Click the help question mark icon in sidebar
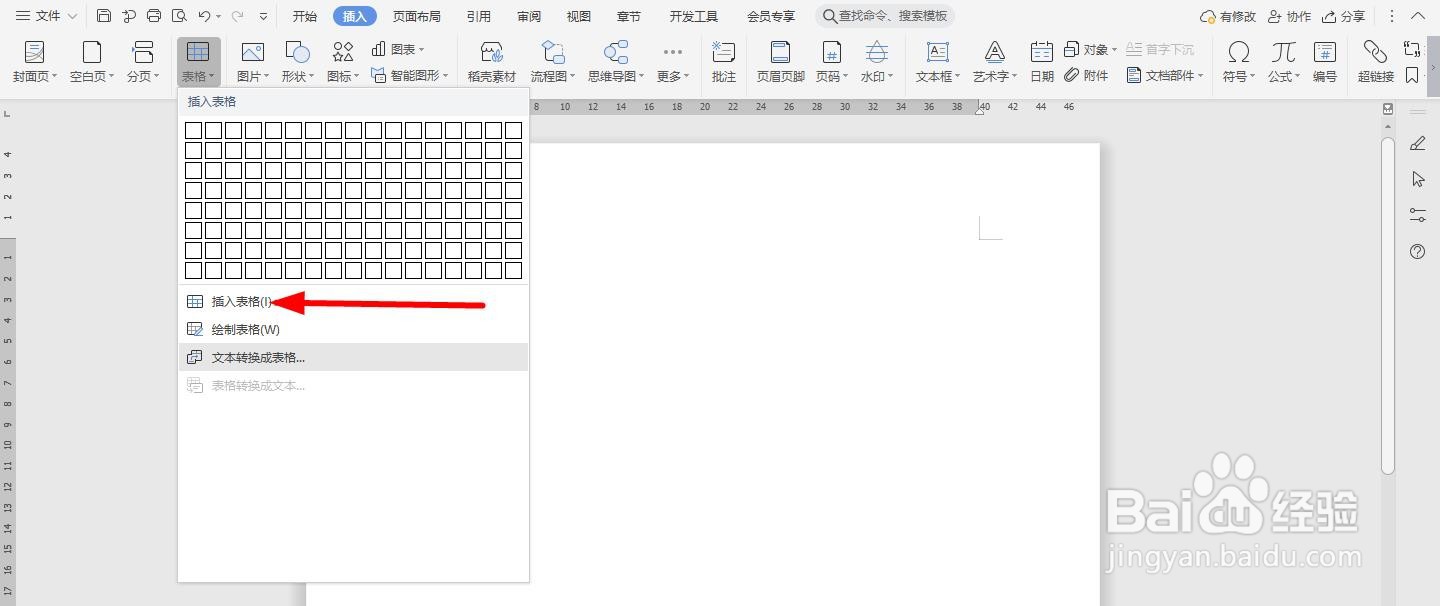 click(1417, 251)
